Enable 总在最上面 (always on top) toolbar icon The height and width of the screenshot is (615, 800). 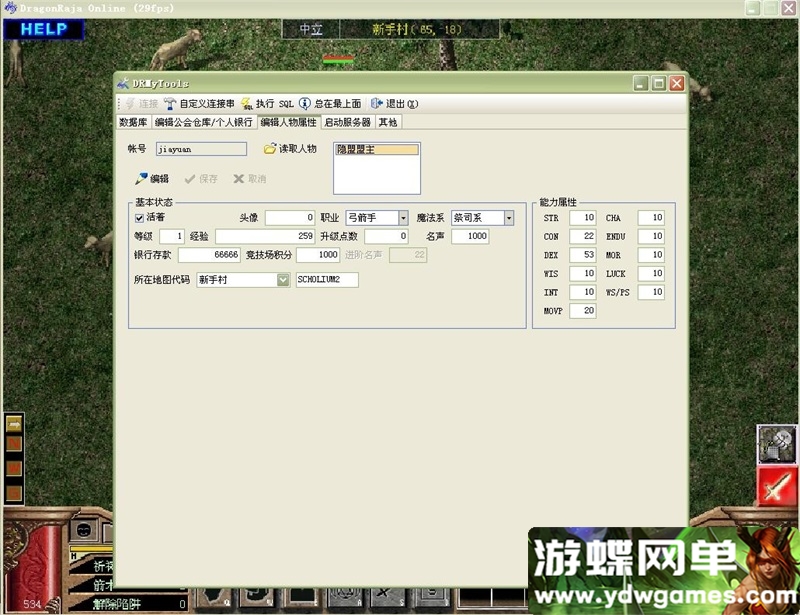[x=328, y=102]
